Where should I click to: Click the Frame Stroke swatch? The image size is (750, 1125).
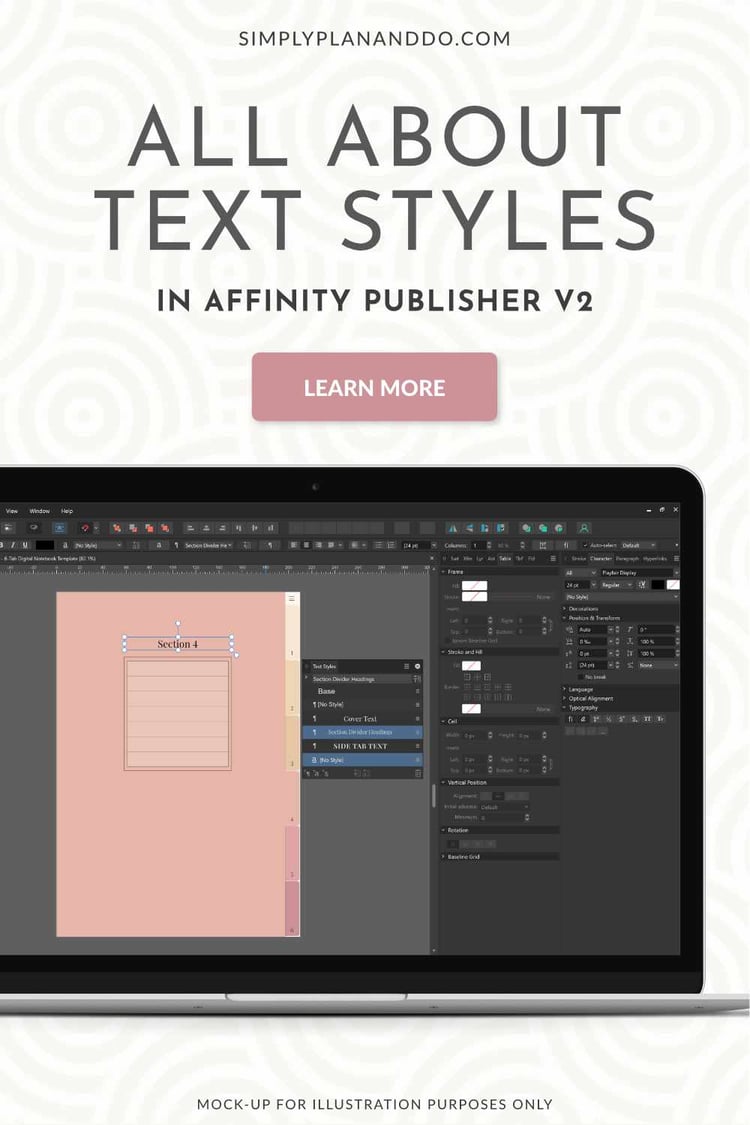pos(474,597)
